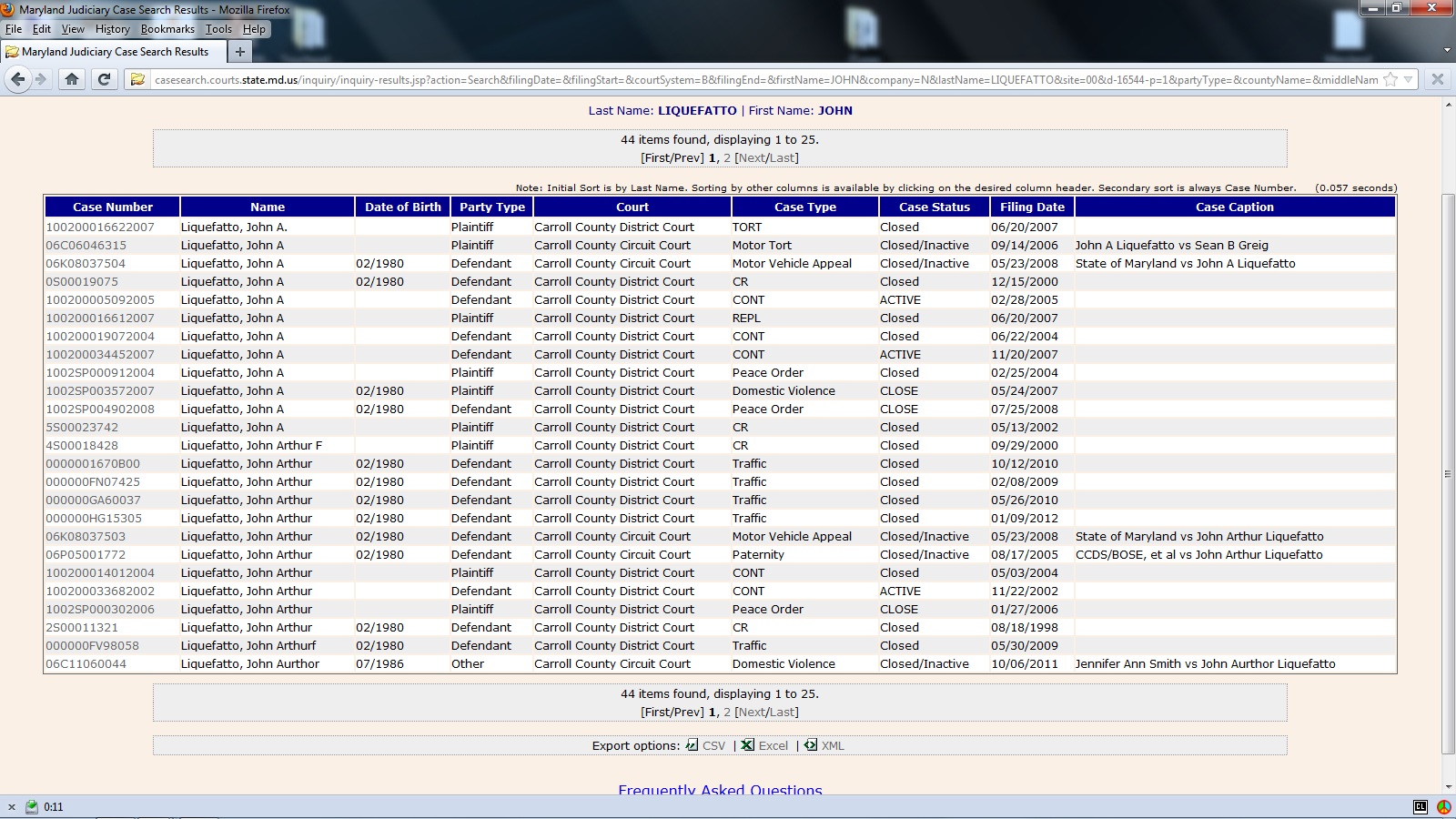Click the CSV export icon
The height and width of the screenshot is (819, 1456).
pyautogui.click(x=693, y=744)
